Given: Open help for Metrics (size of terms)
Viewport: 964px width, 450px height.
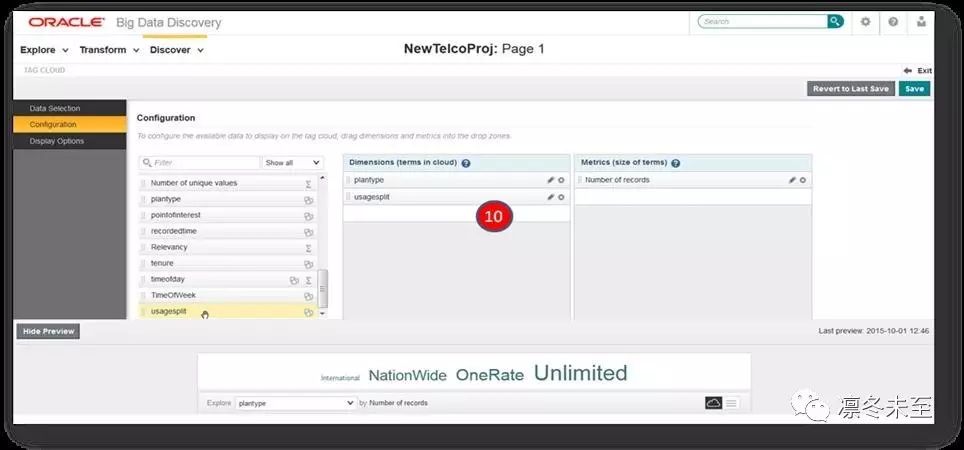Looking at the screenshot, I should click(x=676, y=163).
